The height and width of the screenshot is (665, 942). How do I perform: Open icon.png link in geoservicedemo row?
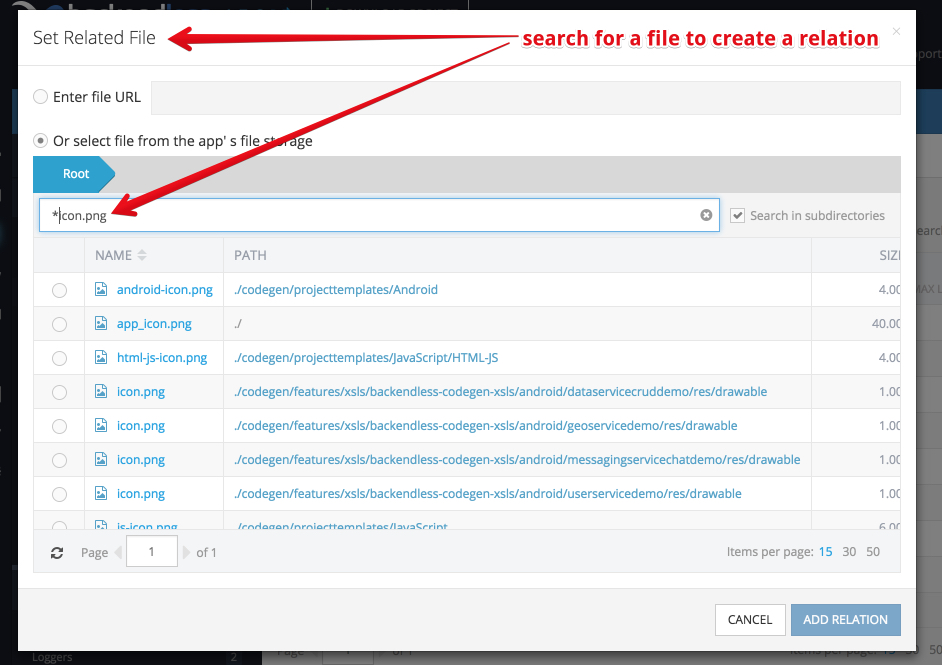(x=141, y=426)
